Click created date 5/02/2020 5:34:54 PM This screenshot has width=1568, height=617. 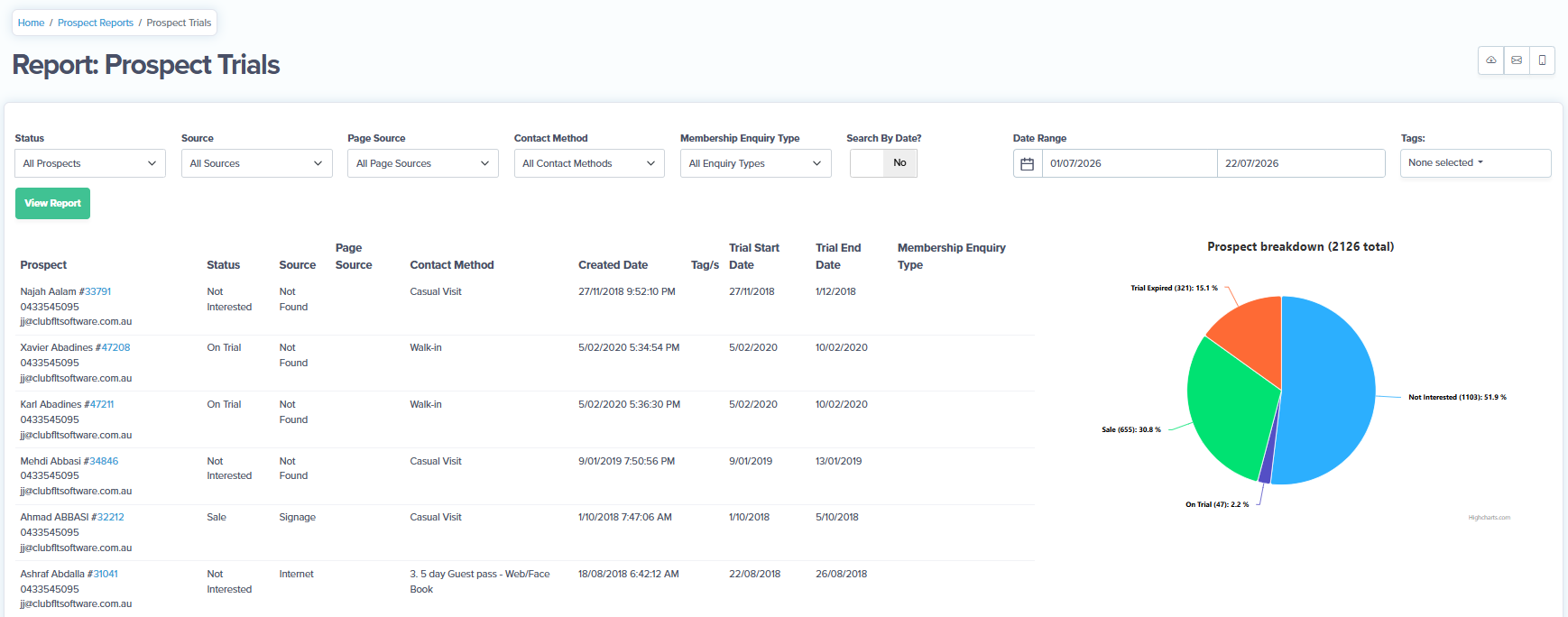[629, 347]
